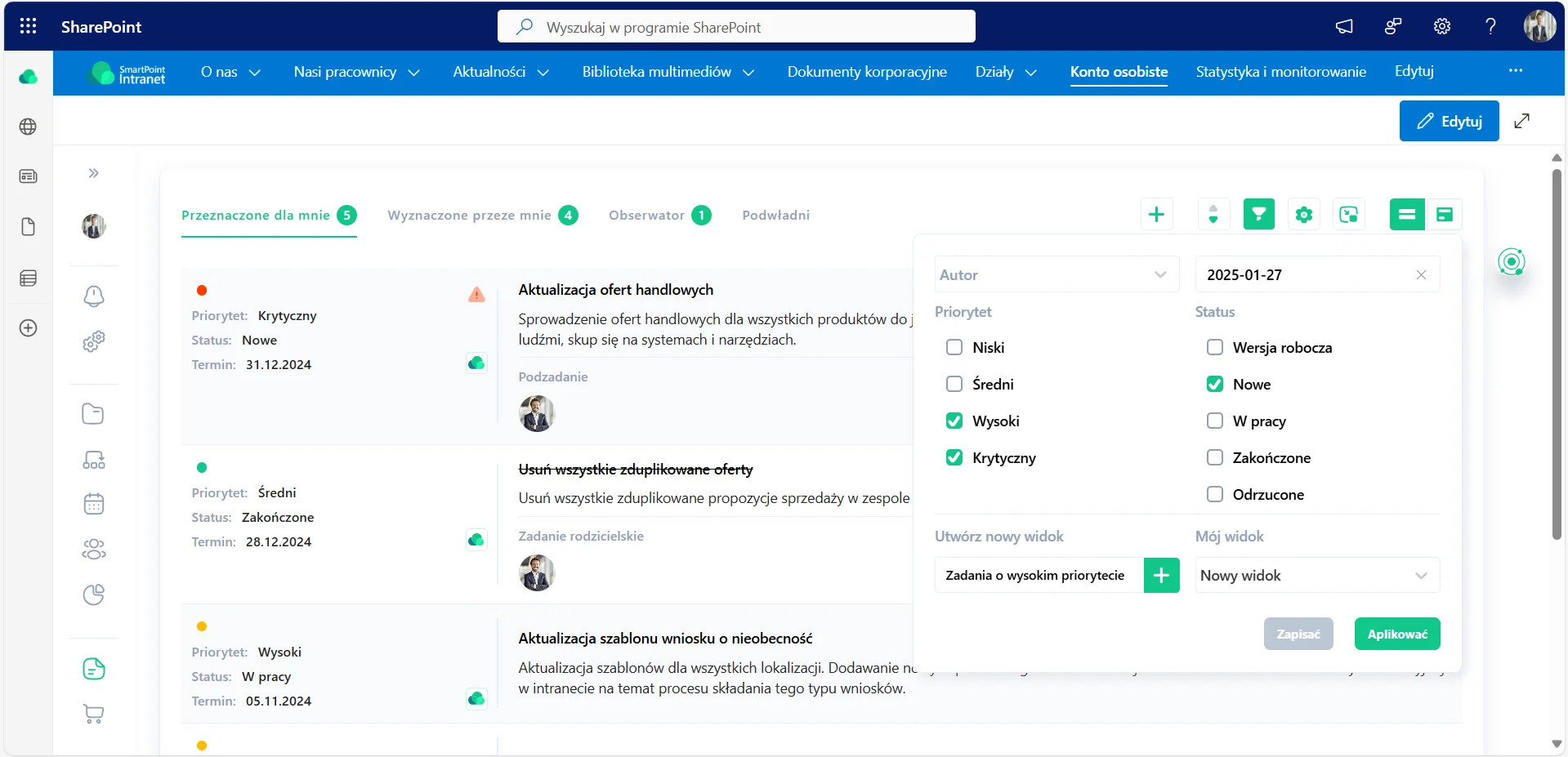Switch to card view icon
This screenshot has height=757, width=1568.
coord(1445,215)
